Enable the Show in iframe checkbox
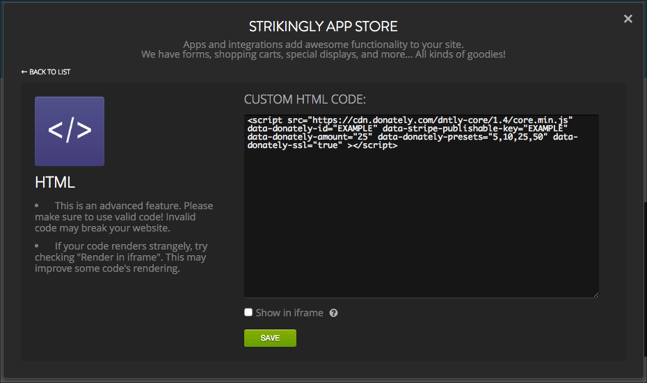 (248, 312)
